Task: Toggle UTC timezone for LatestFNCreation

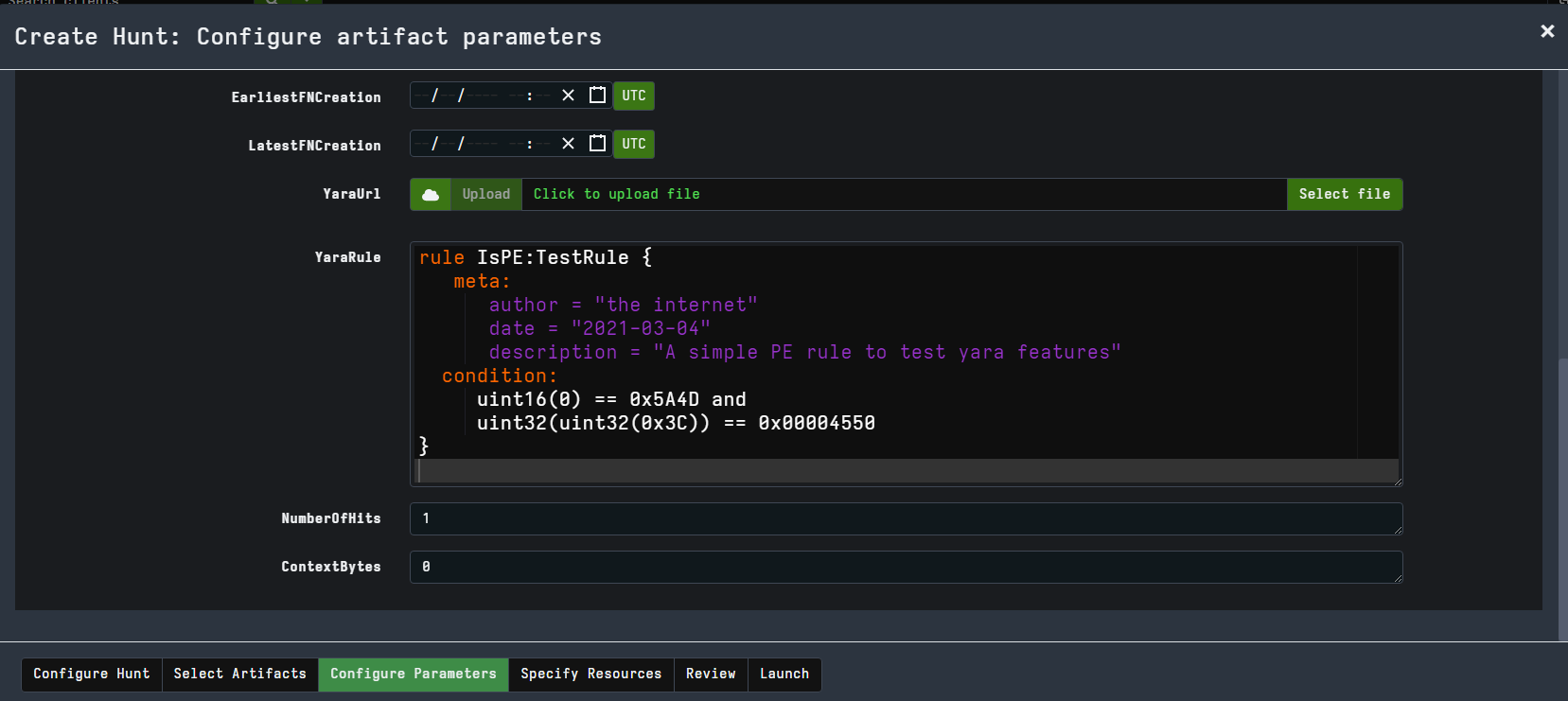Action: [x=634, y=144]
